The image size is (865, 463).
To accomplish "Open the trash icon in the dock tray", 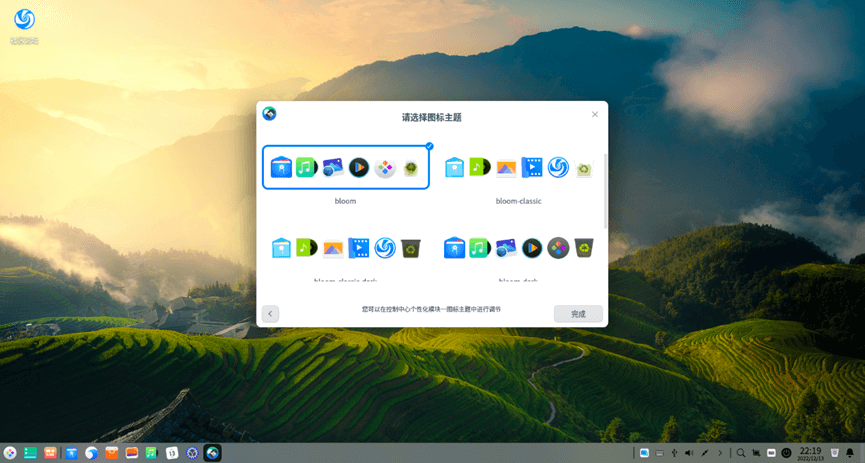I will pyautogui.click(x=834, y=453).
